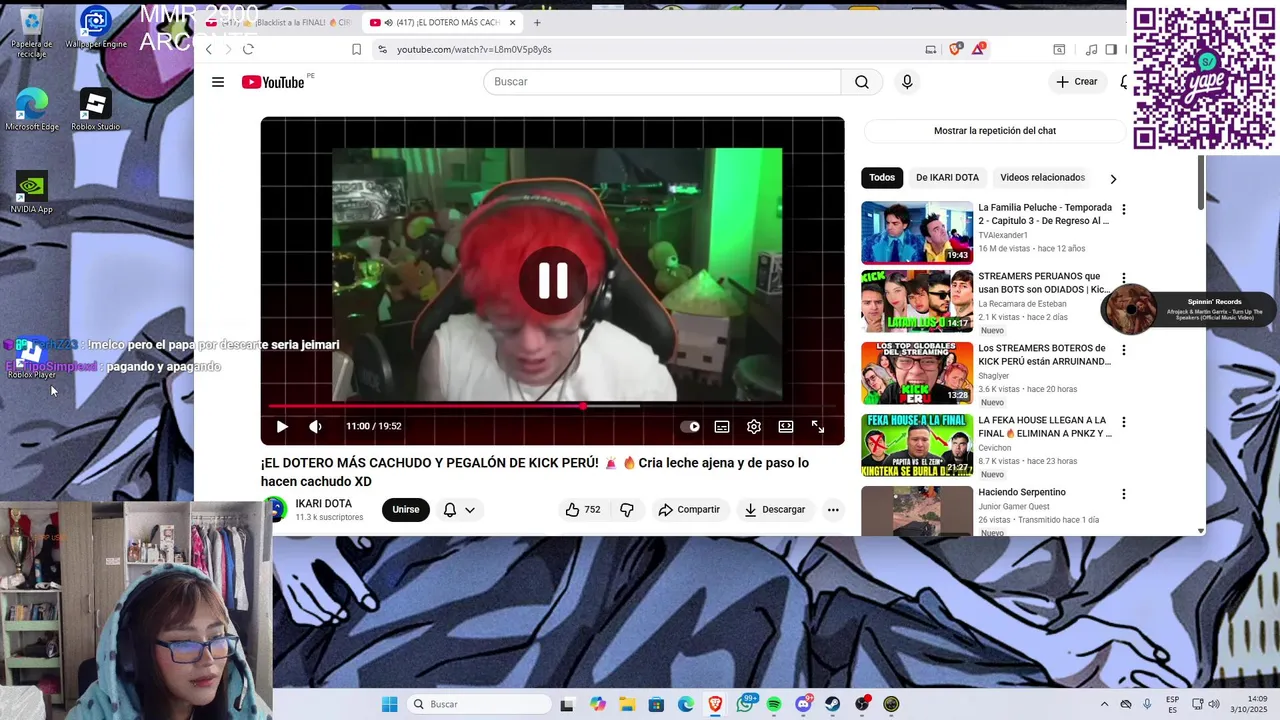Viewport: 1280px width, 720px height.
Task: Open more actions ellipsis under the video
Action: pos(833,510)
